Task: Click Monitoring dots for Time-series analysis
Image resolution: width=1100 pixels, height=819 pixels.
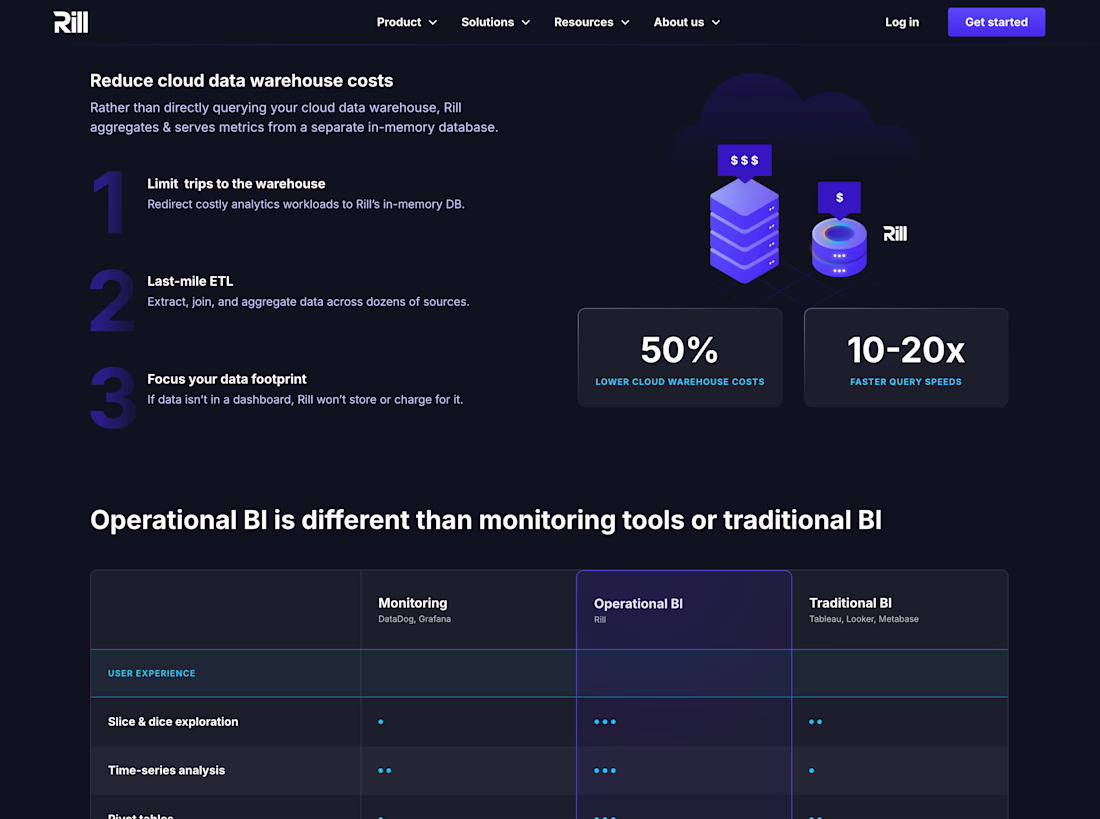Action: click(384, 771)
